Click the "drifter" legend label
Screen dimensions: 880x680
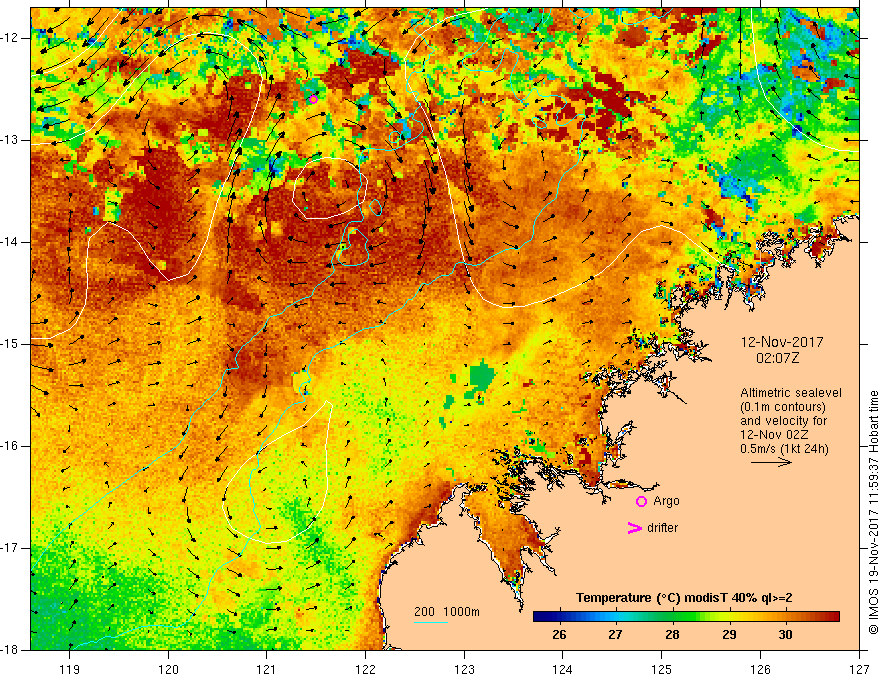pos(662,527)
